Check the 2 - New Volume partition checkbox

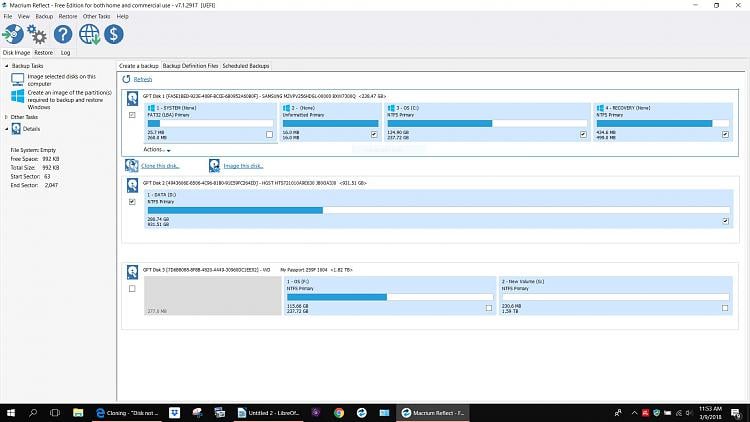coord(725,308)
